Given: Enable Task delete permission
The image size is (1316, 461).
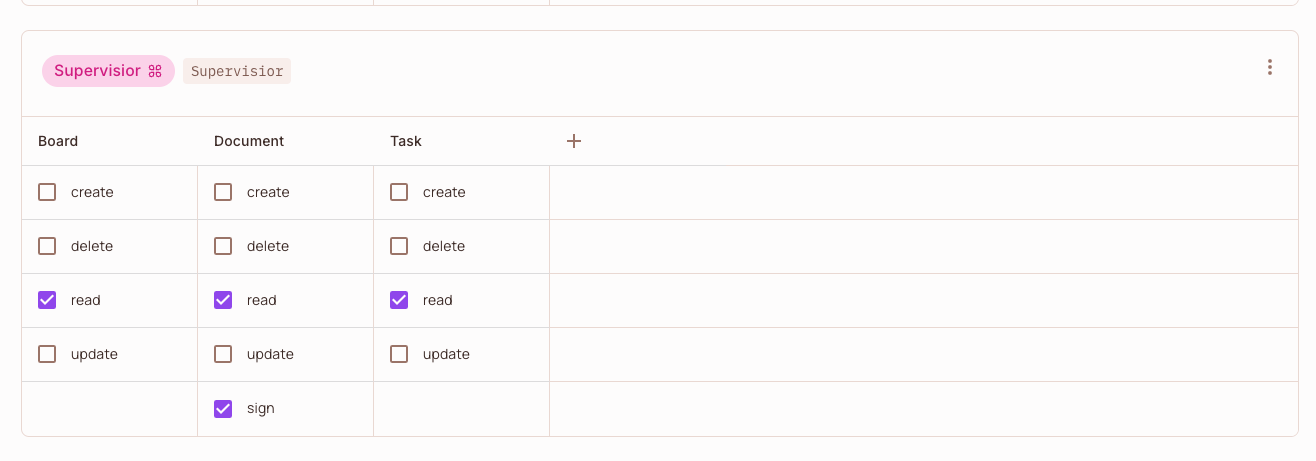Looking at the screenshot, I should 399,246.
